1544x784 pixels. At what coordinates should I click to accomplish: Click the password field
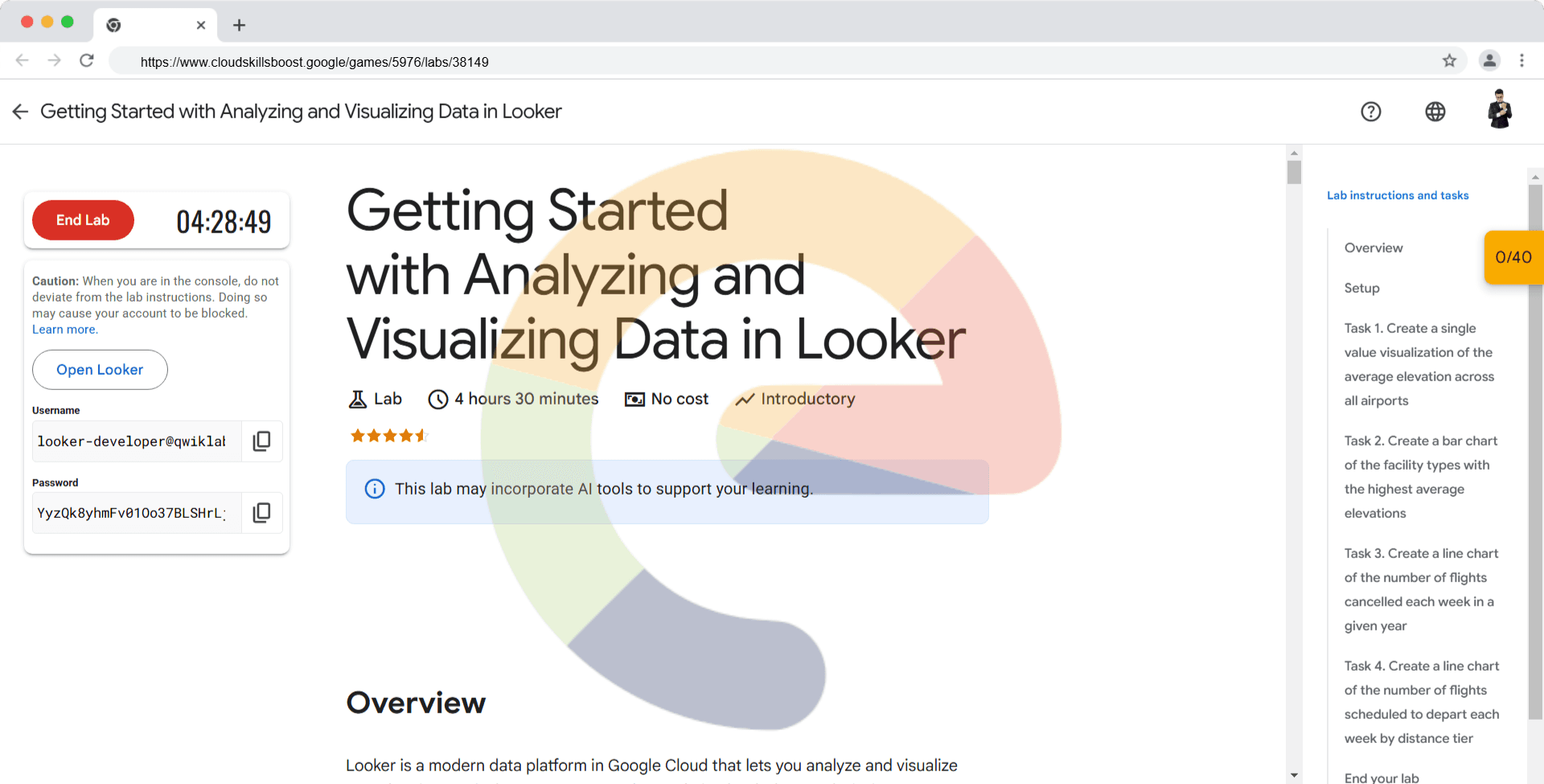[137, 513]
